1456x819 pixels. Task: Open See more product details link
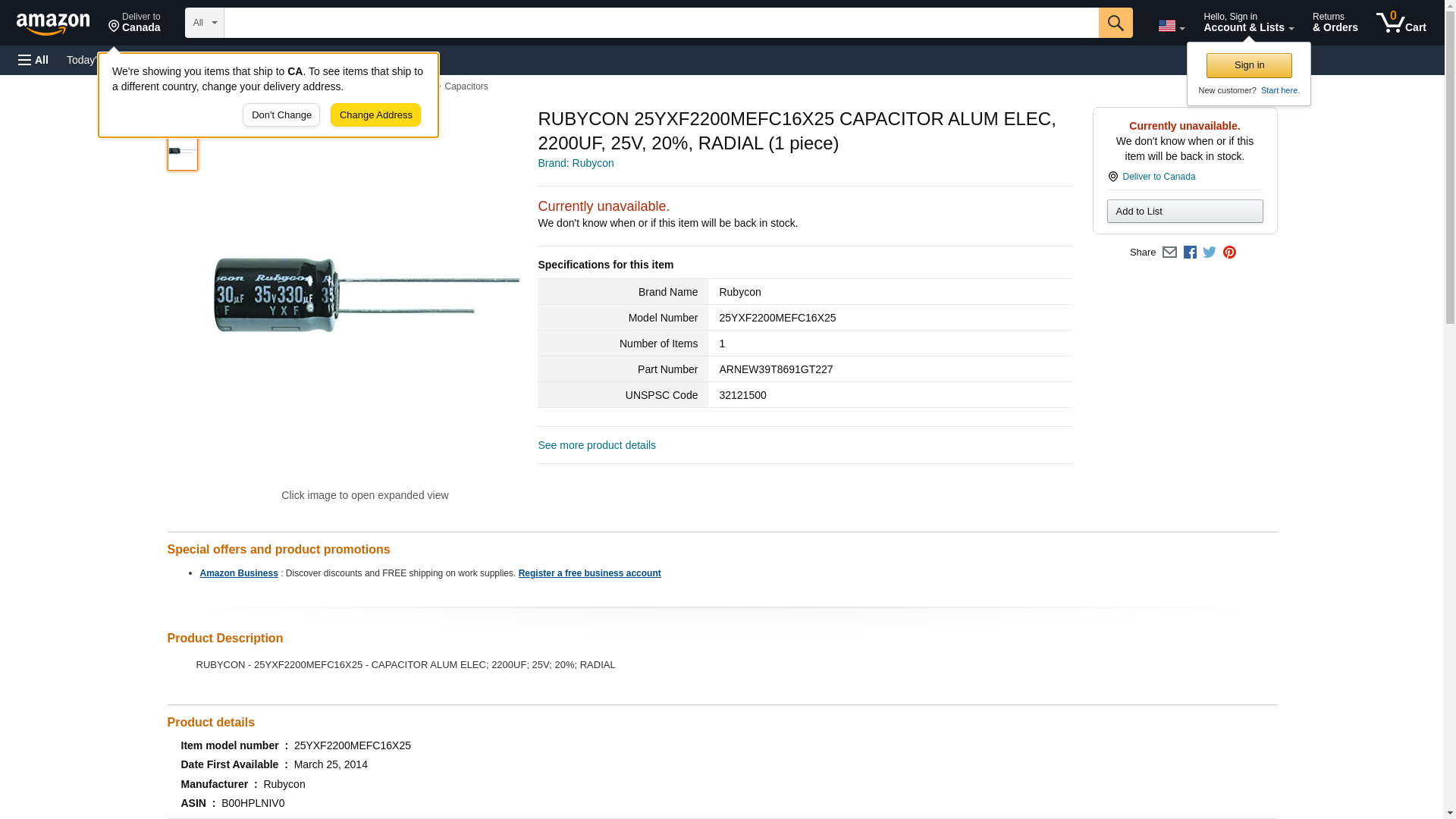597,445
